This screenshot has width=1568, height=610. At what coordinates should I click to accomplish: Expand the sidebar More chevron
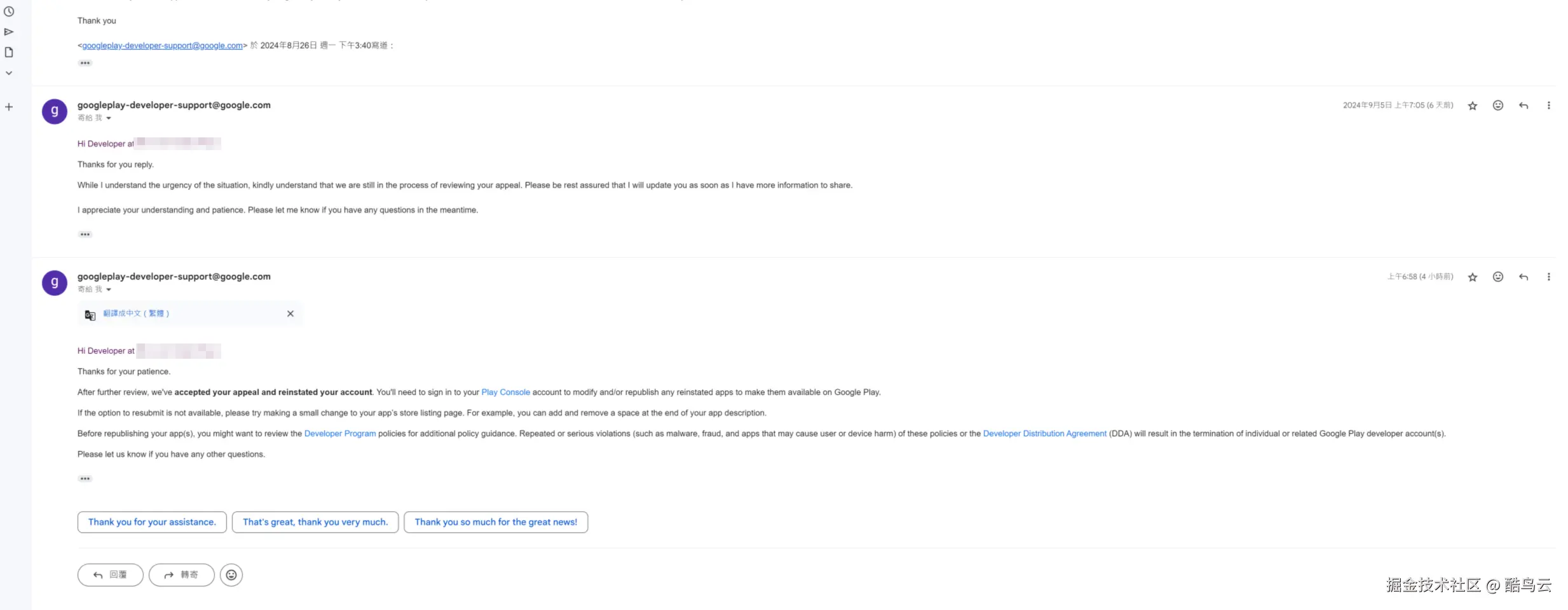click(9, 73)
